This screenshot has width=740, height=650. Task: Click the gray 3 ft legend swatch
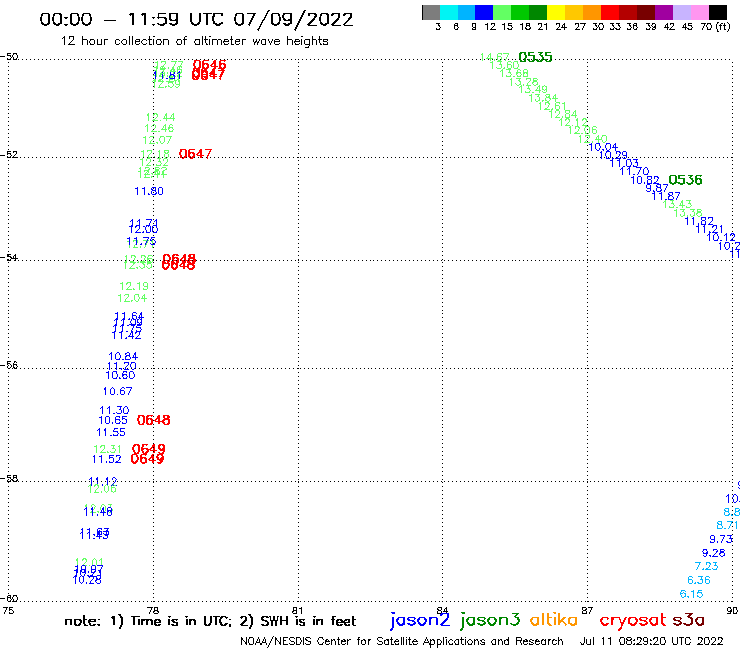tap(431, 12)
